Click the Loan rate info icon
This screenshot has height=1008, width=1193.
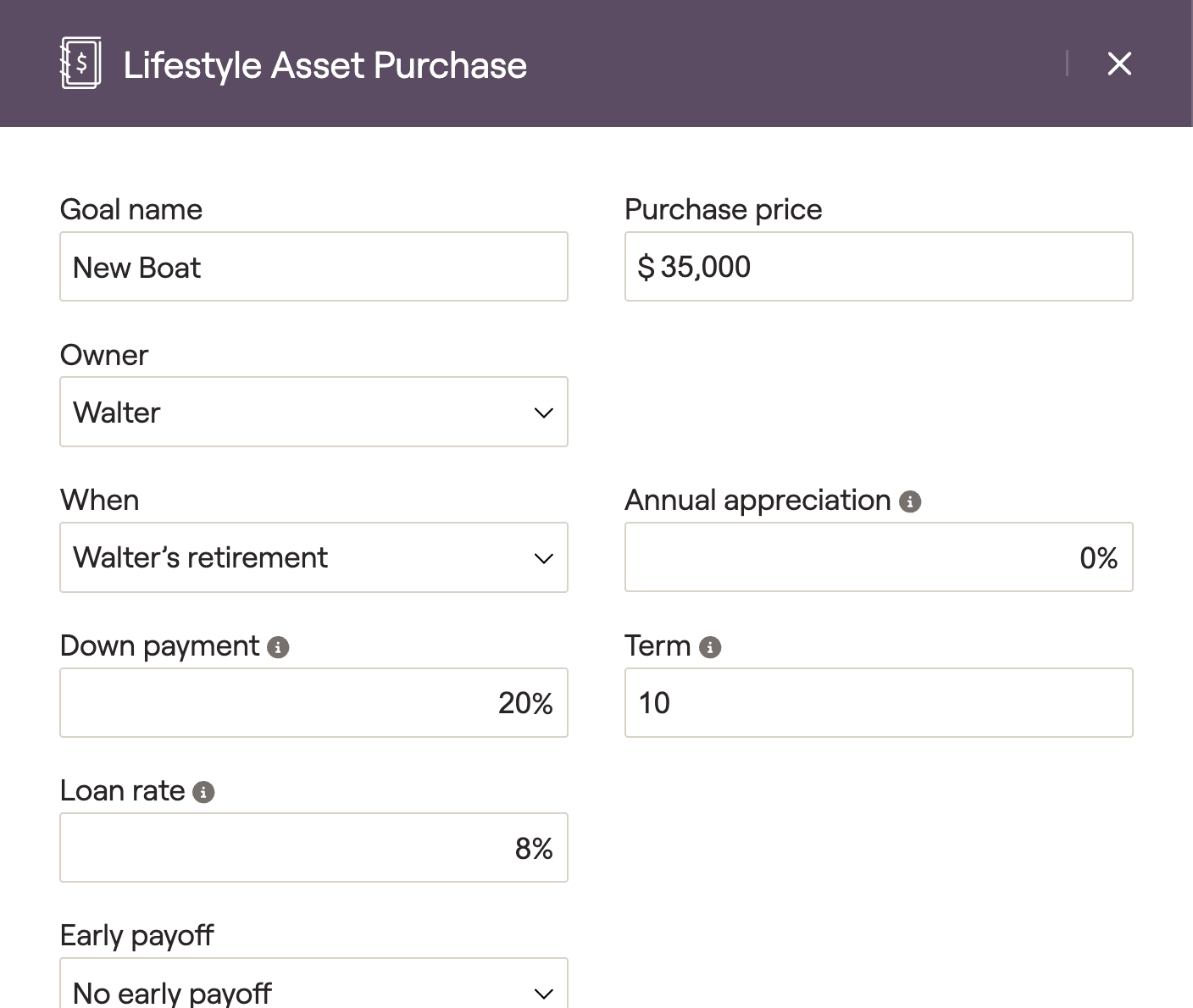[x=203, y=792]
